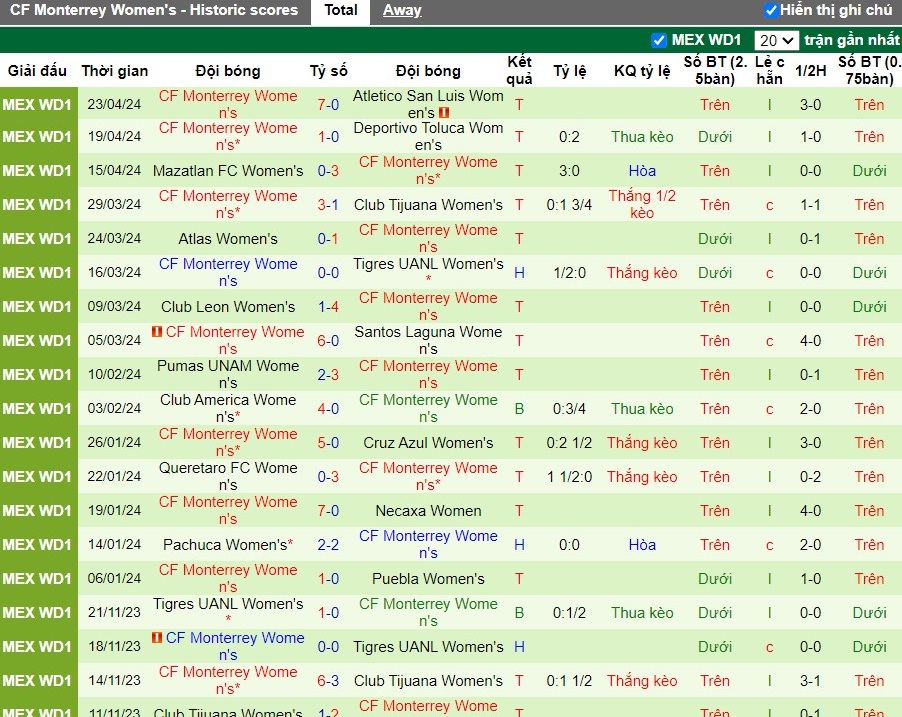Image resolution: width=902 pixels, height=717 pixels.
Task: Select Deportivo Toluca Women's team name
Action: click(428, 136)
